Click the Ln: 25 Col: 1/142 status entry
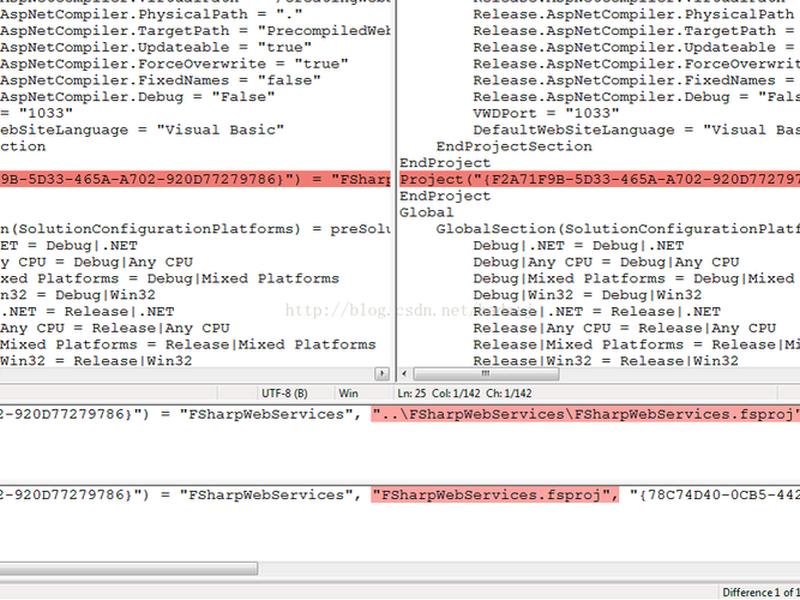The height and width of the screenshot is (600, 800). point(464,393)
